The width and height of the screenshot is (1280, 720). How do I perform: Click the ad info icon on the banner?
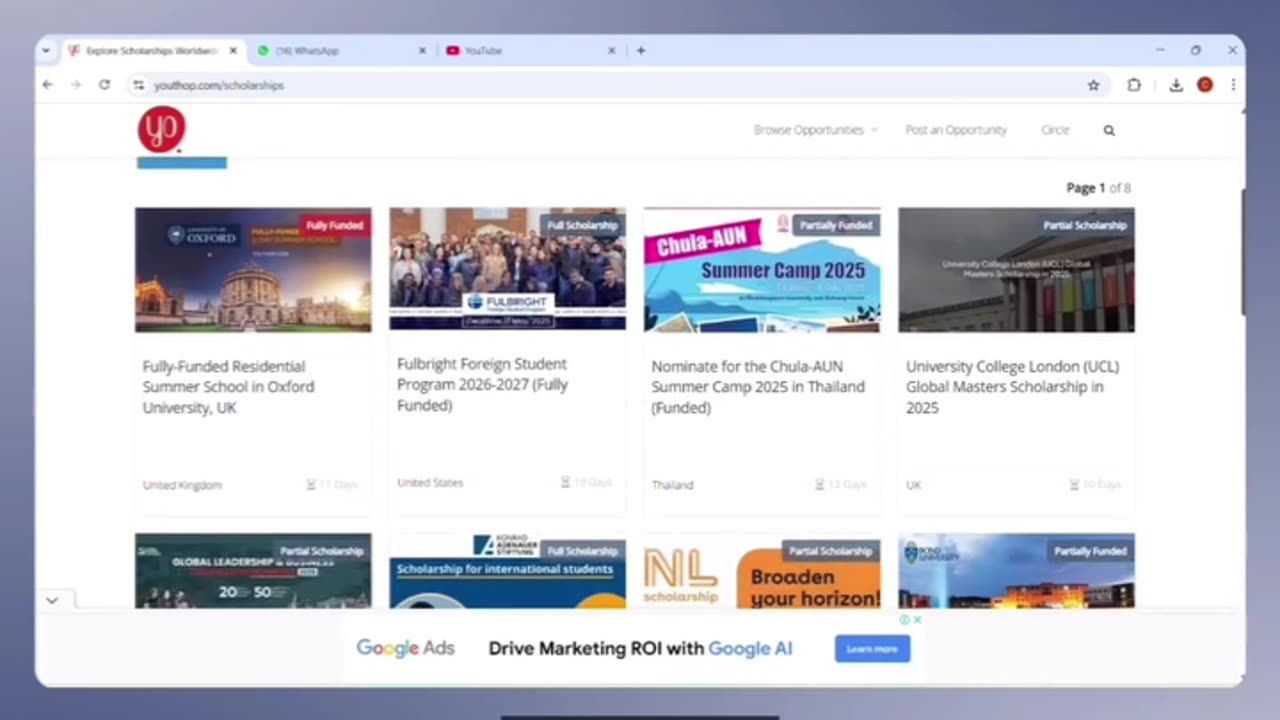point(904,620)
